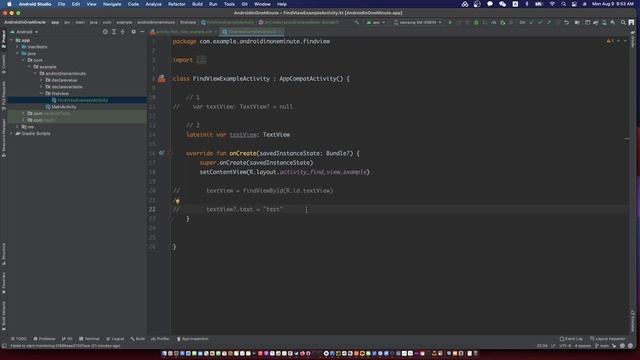Viewport: 640px width, 360px height.
Task: Click the Debug app bug icon
Action: 476,22
